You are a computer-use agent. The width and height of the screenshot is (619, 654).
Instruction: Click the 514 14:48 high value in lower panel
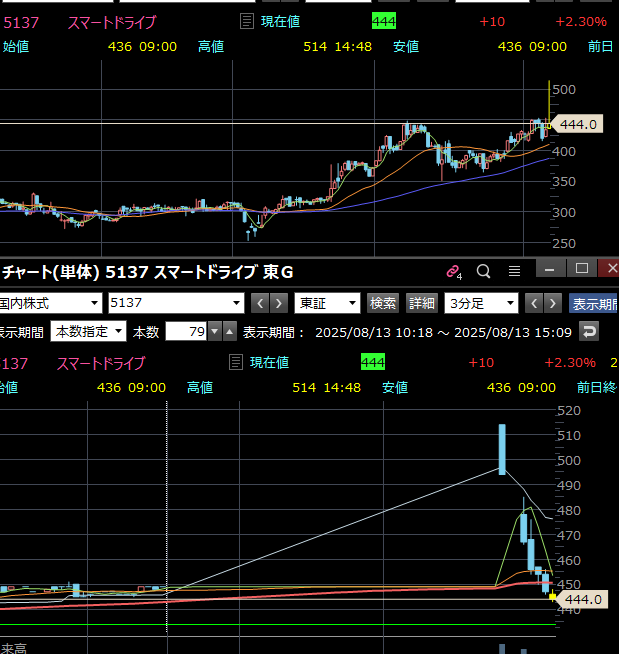point(326,387)
